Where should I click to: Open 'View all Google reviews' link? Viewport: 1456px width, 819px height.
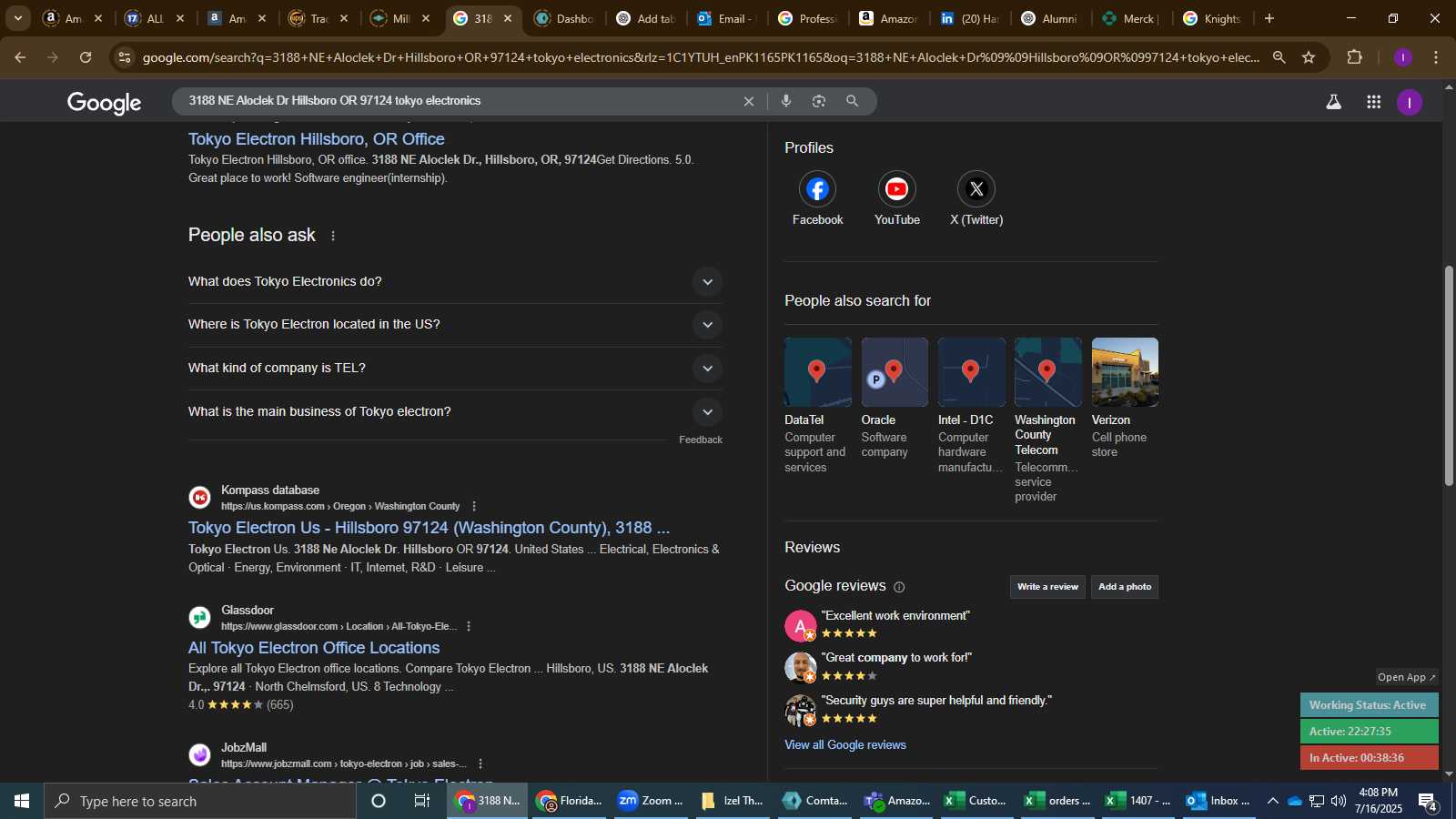(x=845, y=745)
